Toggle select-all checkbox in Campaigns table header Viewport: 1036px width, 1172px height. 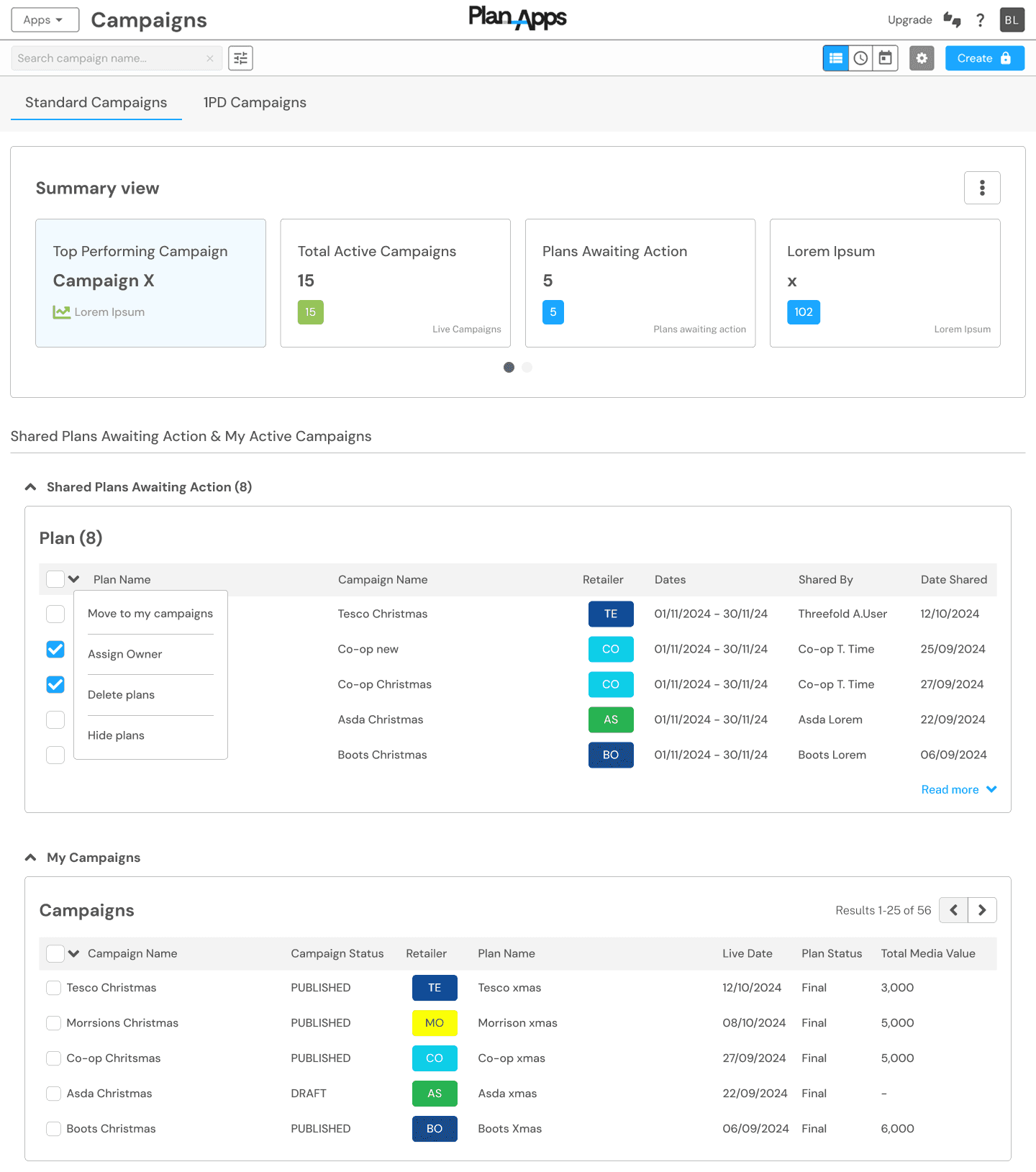[x=55, y=953]
